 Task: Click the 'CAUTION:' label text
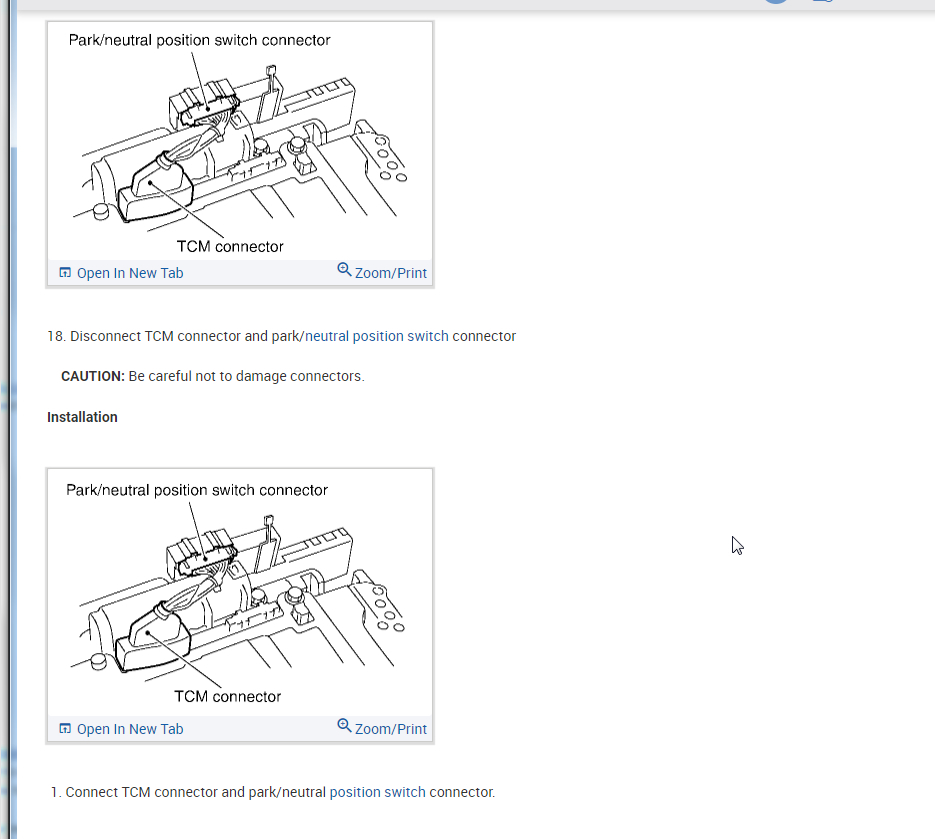pos(92,377)
